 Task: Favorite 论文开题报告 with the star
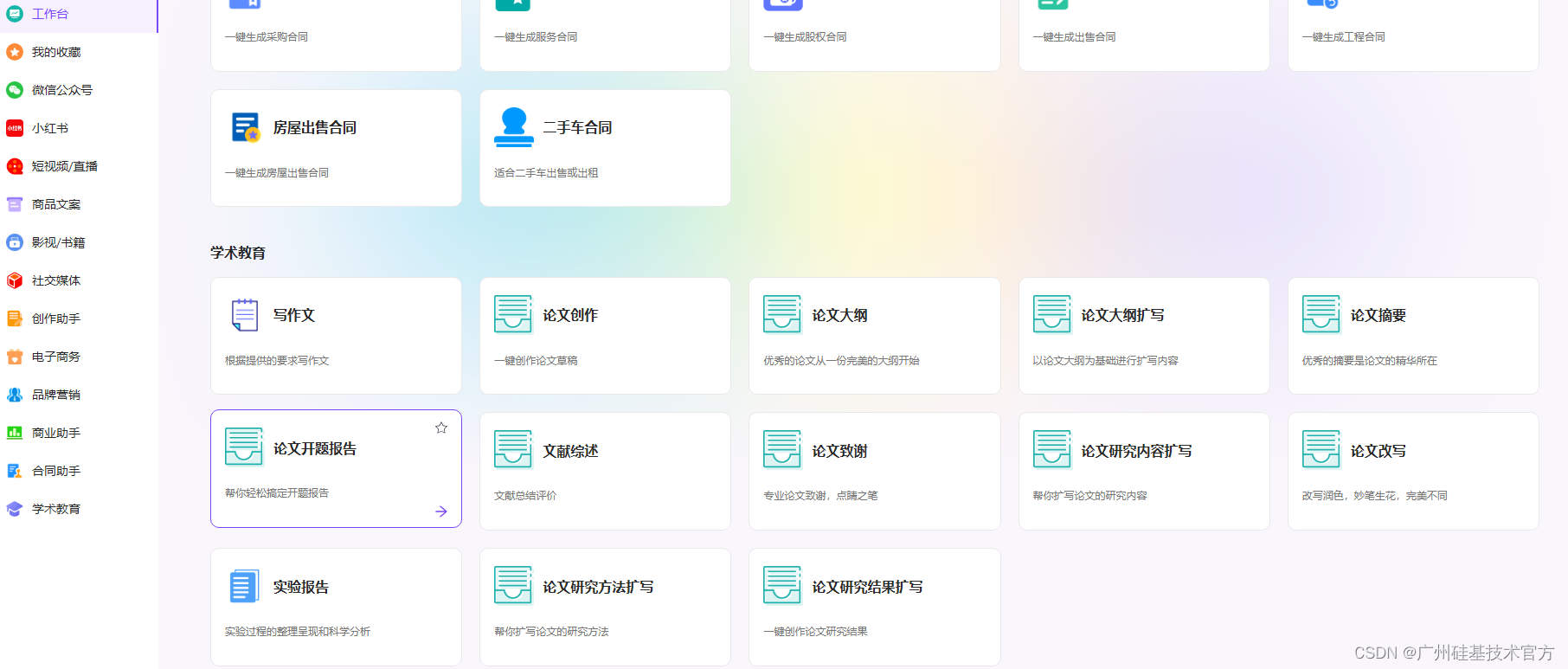441,428
